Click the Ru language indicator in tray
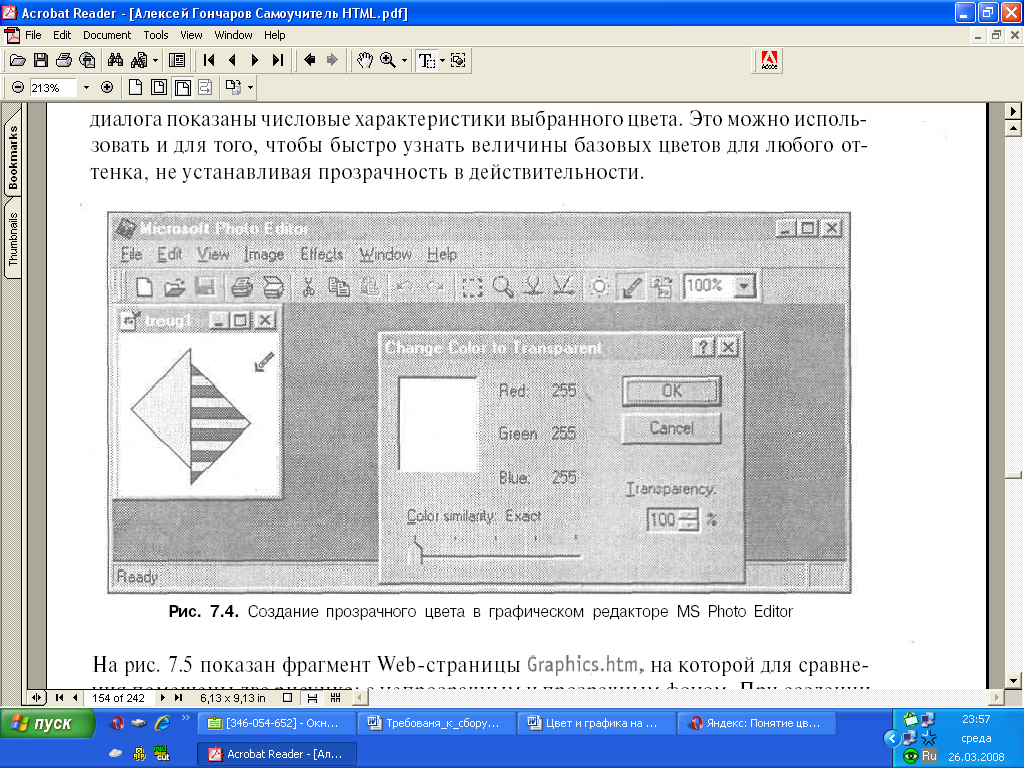This screenshot has height=768, width=1024. point(929,756)
